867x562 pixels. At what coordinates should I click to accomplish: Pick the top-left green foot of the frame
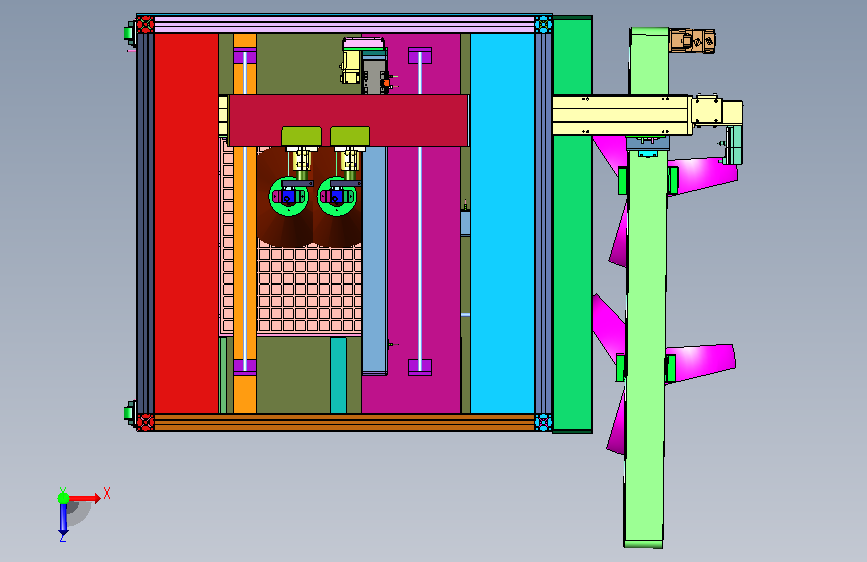129,33
